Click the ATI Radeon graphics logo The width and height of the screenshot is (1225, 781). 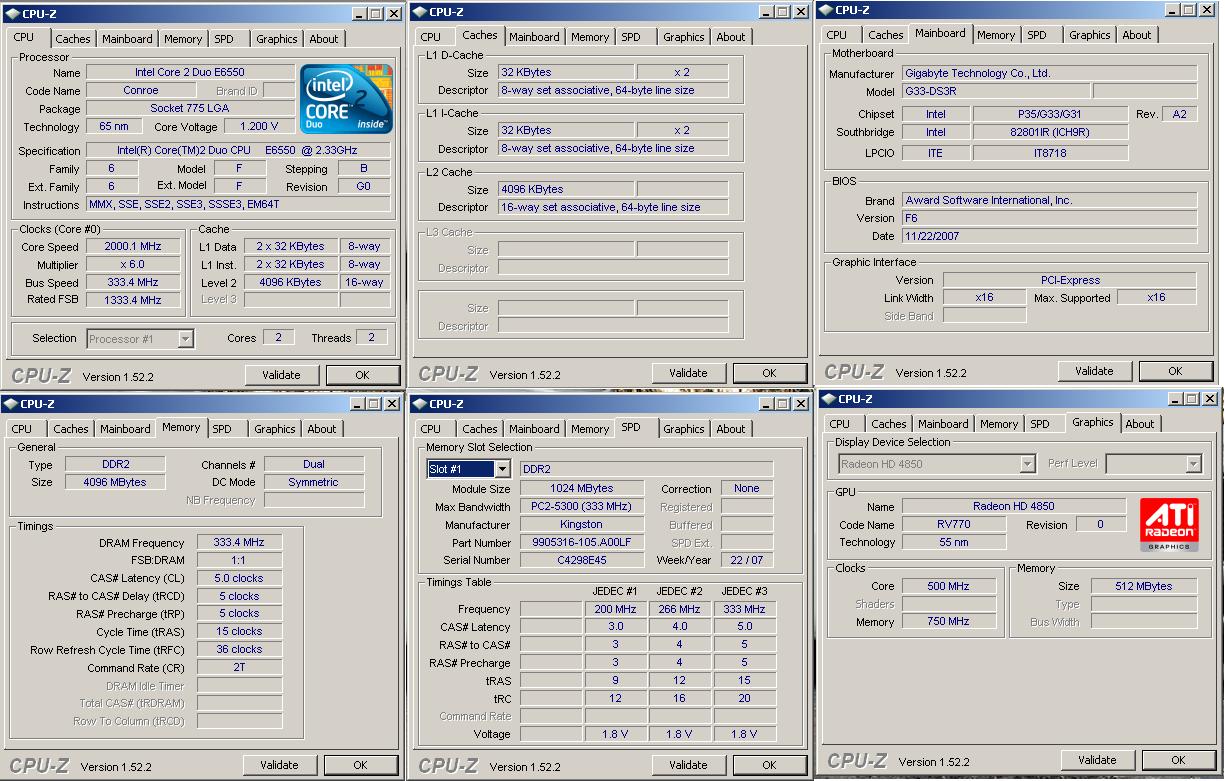pyautogui.click(x=1169, y=525)
